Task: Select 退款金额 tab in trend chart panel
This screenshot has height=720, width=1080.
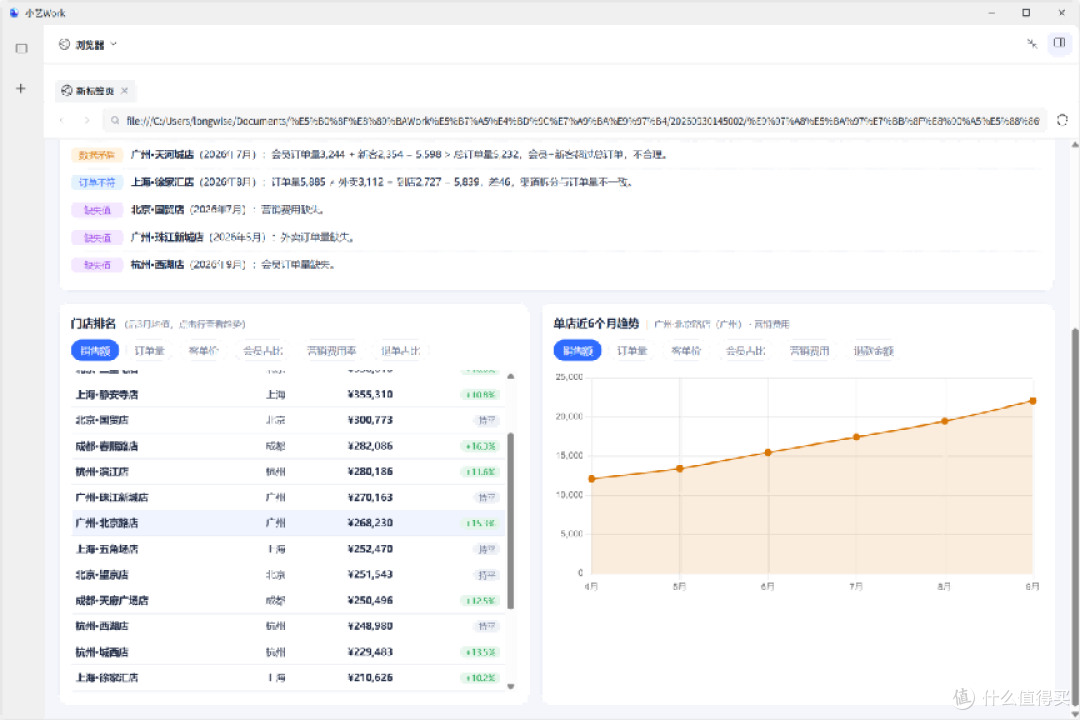Action: point(874,351)
